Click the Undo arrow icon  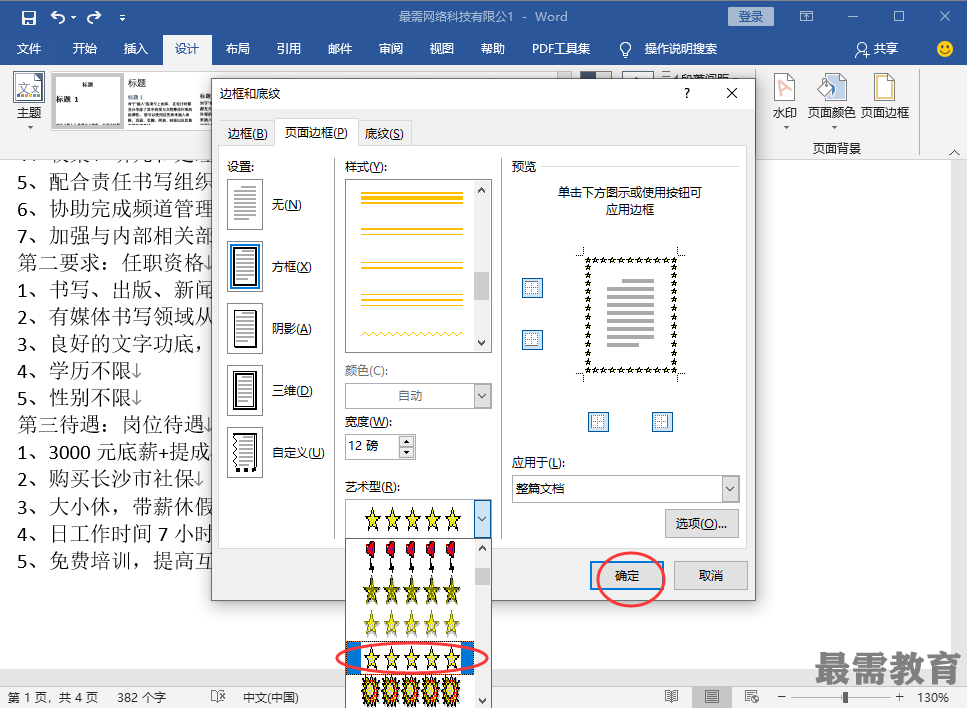click(57, 17)
